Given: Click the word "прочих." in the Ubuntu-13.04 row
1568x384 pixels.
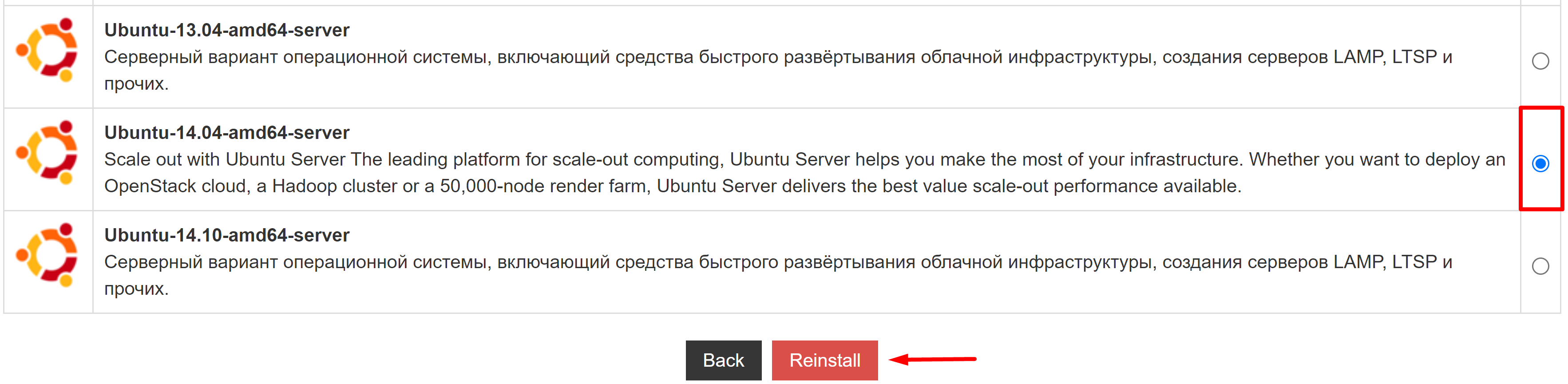Looking at the screenshot, I should pos(136,84).
